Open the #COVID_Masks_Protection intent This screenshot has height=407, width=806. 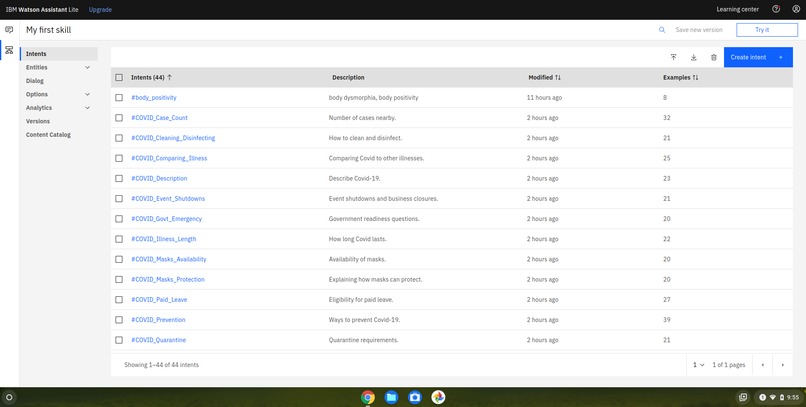click(168, 280)
